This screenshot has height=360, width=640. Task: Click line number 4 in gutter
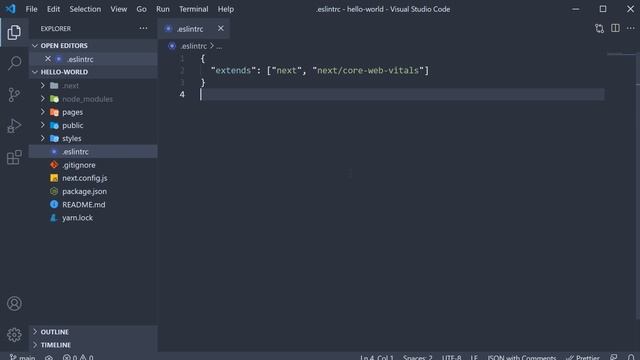tap(182, 94)
